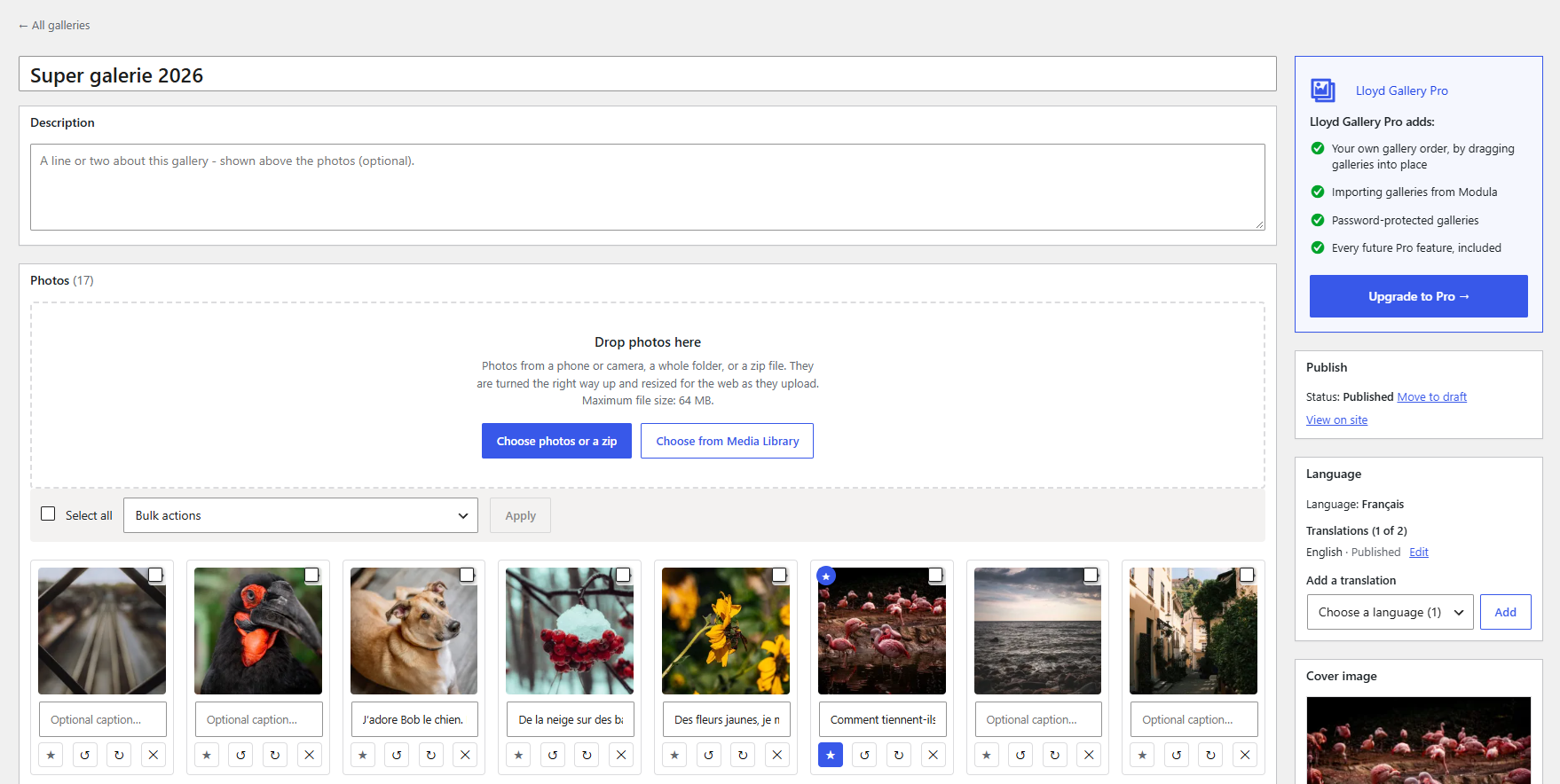Open the View on site link
1560x784 pixels.
(x=1336, y=420)
